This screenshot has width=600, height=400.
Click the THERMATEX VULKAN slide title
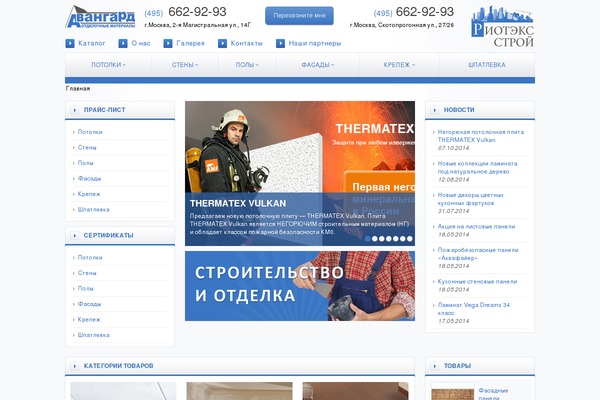click(x=238, y=204)
